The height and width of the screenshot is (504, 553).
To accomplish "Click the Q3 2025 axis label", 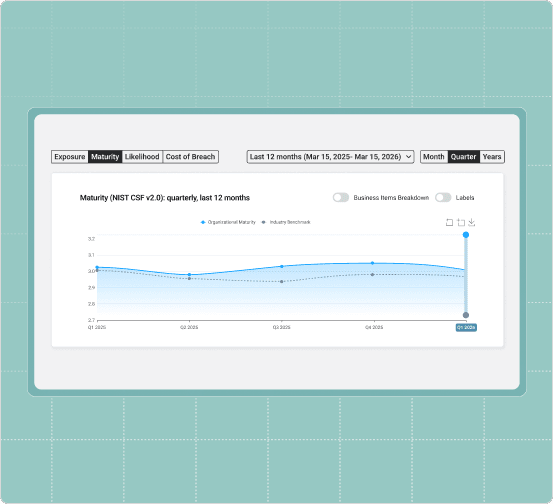I will (281, 327).
